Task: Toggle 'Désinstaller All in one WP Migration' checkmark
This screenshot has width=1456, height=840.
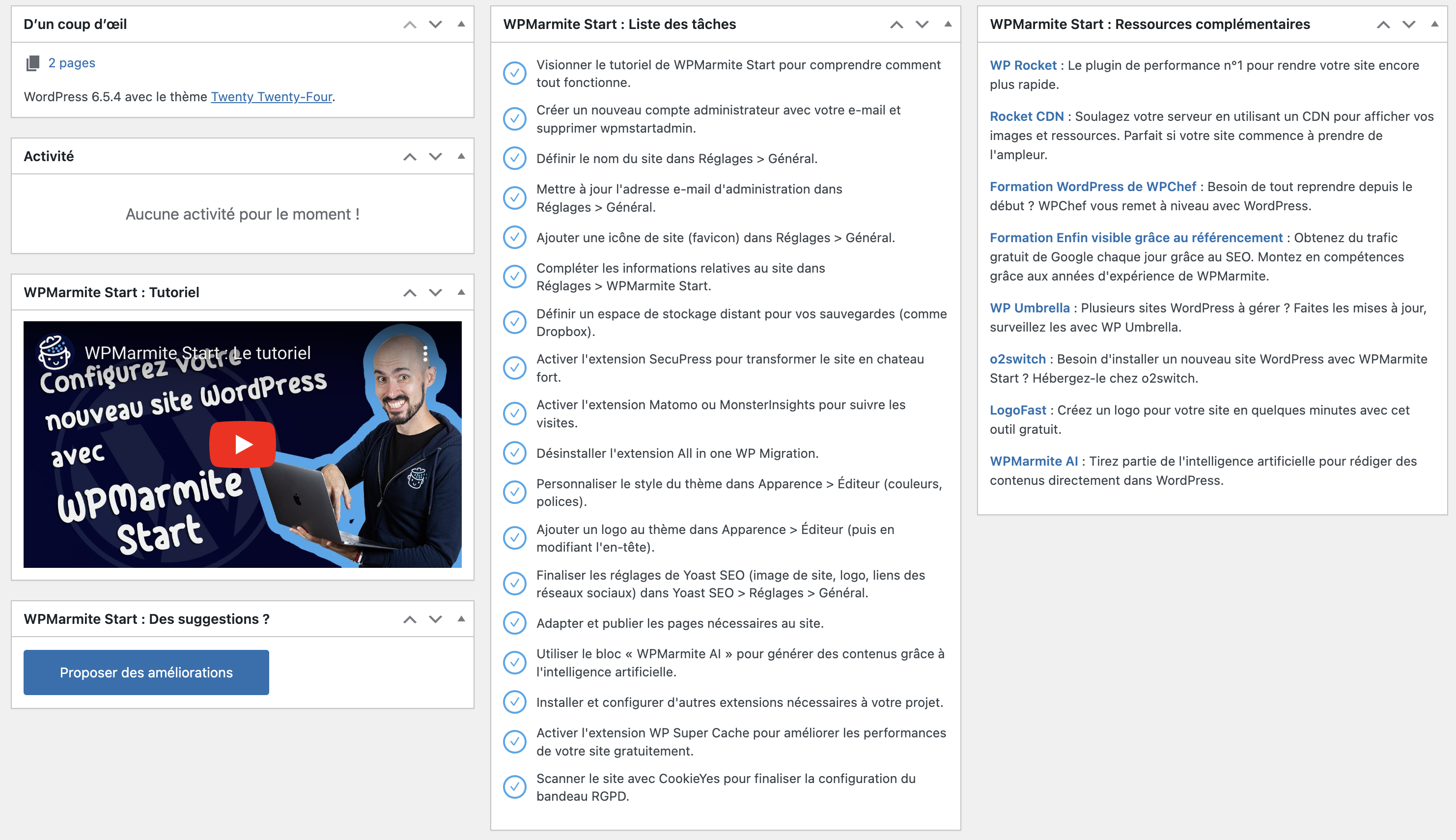Action: (514, 453)
